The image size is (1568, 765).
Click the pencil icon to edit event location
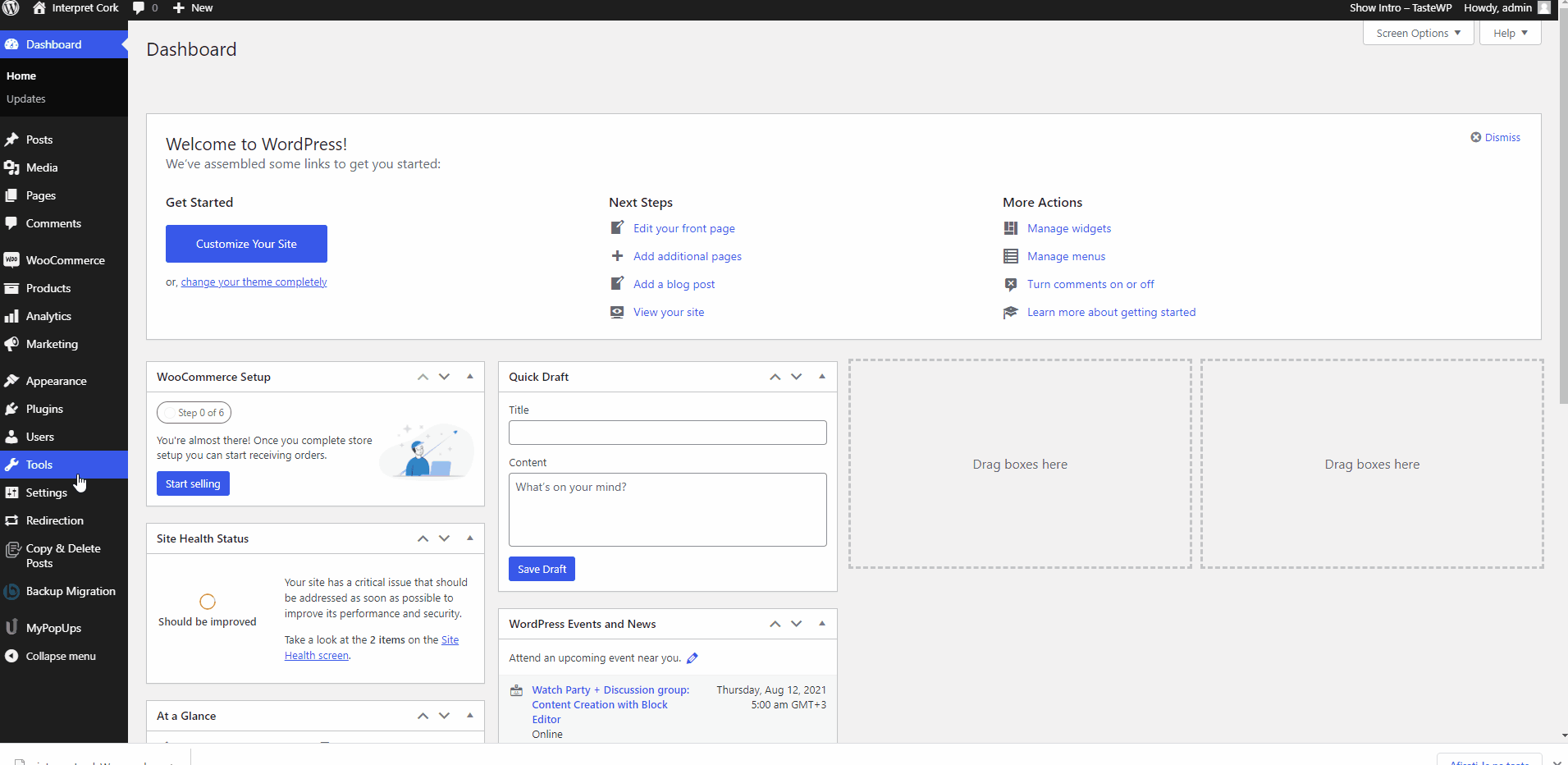coord(692,657)
